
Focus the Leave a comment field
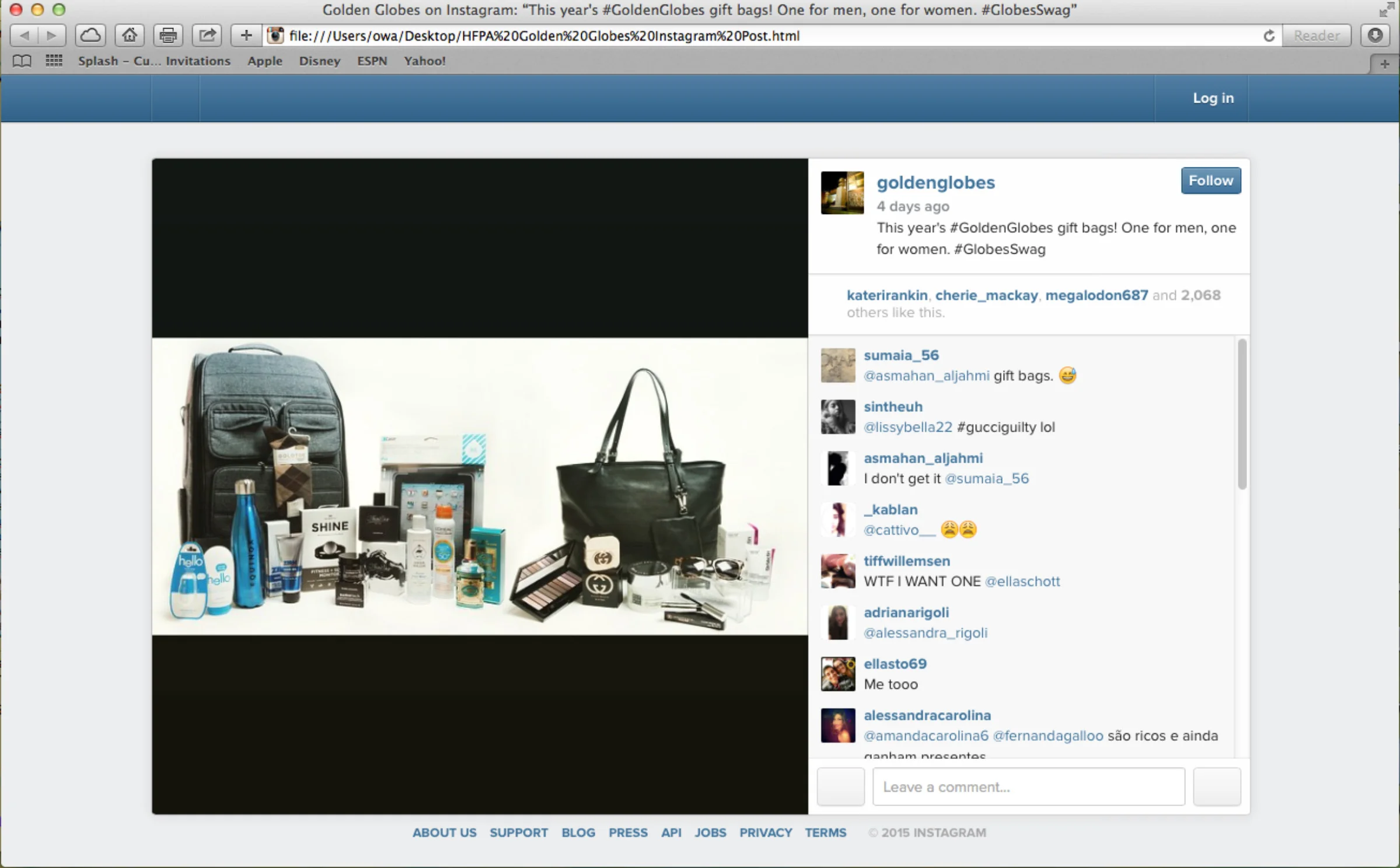1029,786
